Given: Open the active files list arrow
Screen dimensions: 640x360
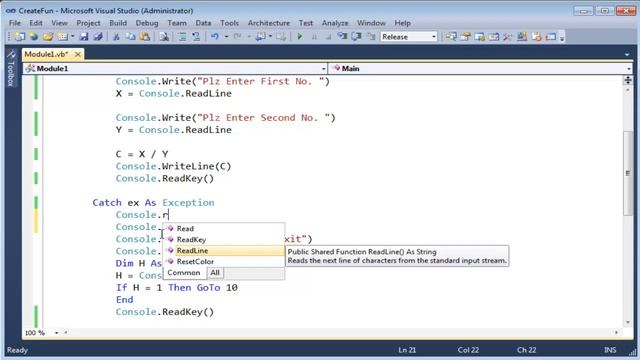Looking at the screenshot, I should point(627,54).
